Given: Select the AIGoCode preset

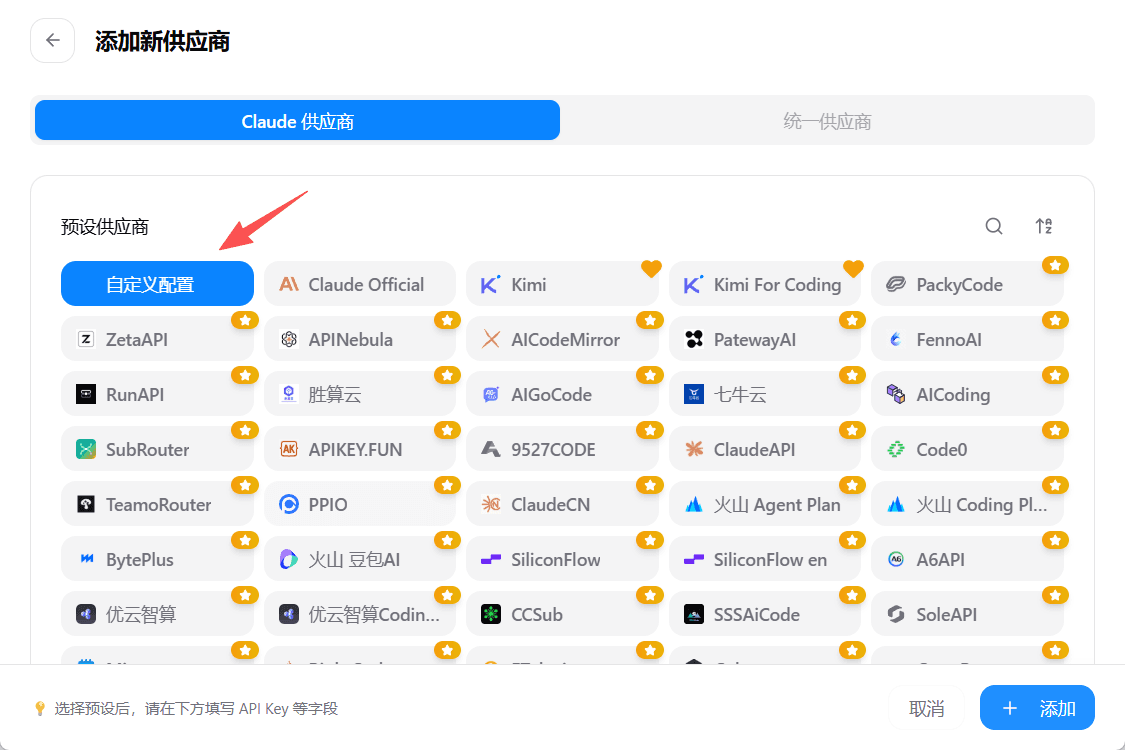Looking at the screenshot, I should 562,394.
